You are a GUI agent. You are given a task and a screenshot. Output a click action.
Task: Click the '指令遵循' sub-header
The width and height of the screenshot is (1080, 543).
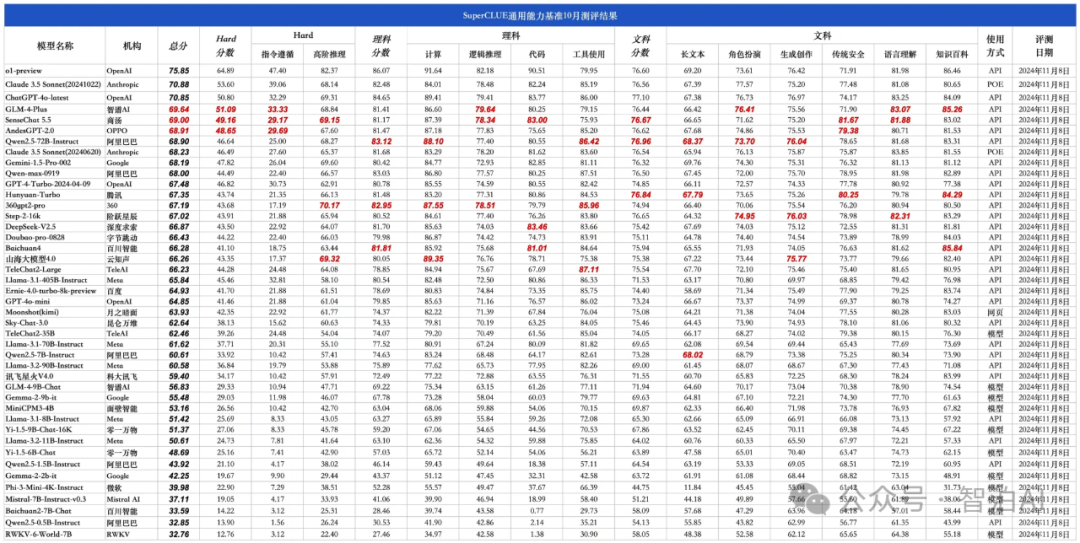(278, 54)
